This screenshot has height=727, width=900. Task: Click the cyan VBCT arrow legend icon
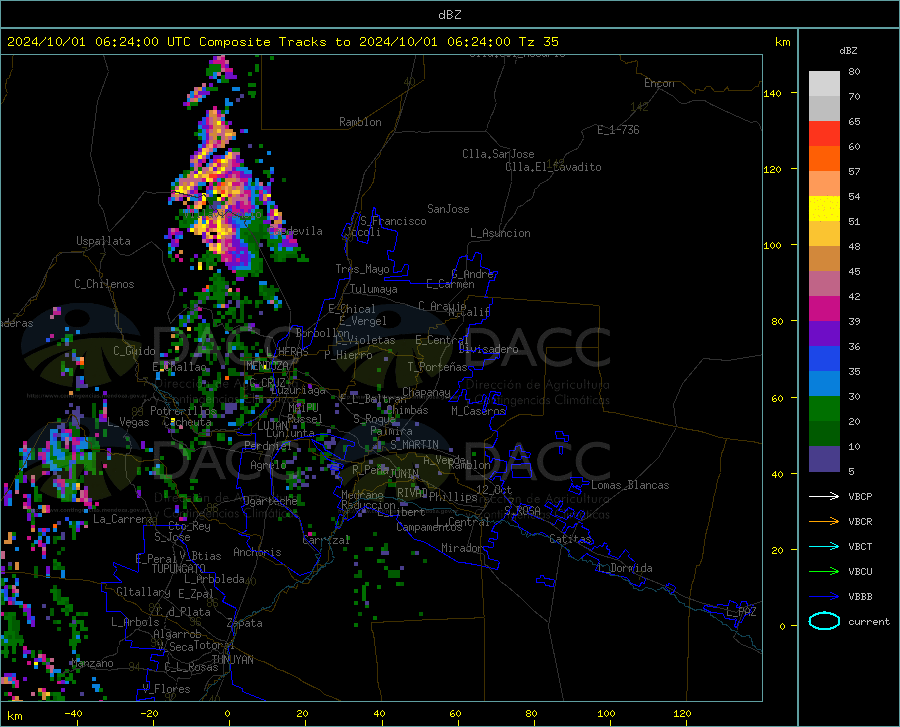pyautogui.click(x=824, y=546)
